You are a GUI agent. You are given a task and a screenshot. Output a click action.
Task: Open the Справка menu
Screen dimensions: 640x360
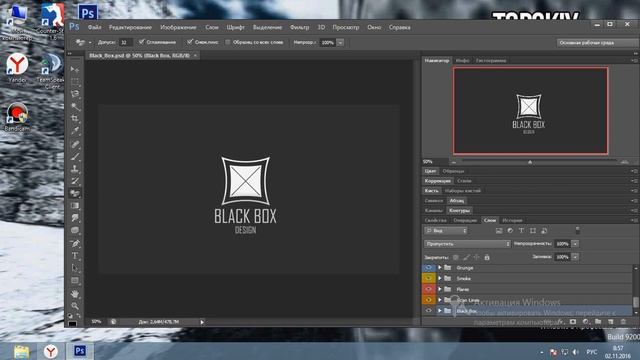pos(400,27)
